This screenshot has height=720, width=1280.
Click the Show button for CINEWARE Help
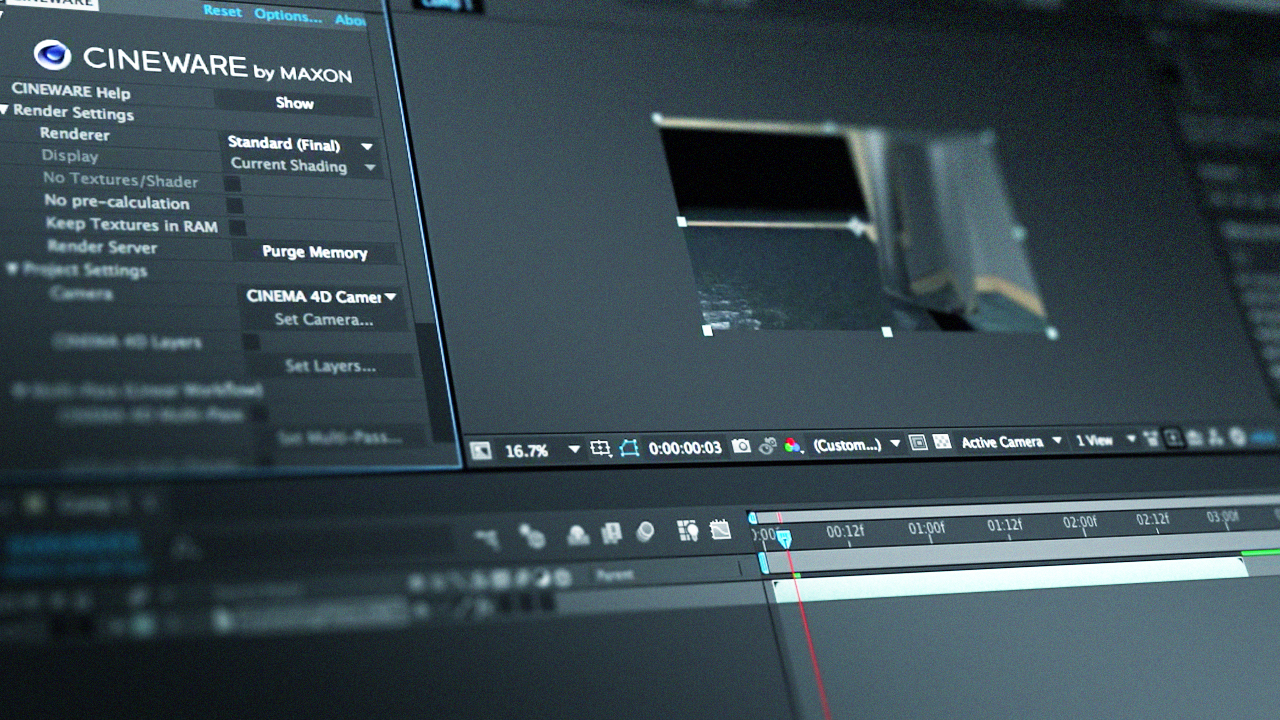coord(294,102)
